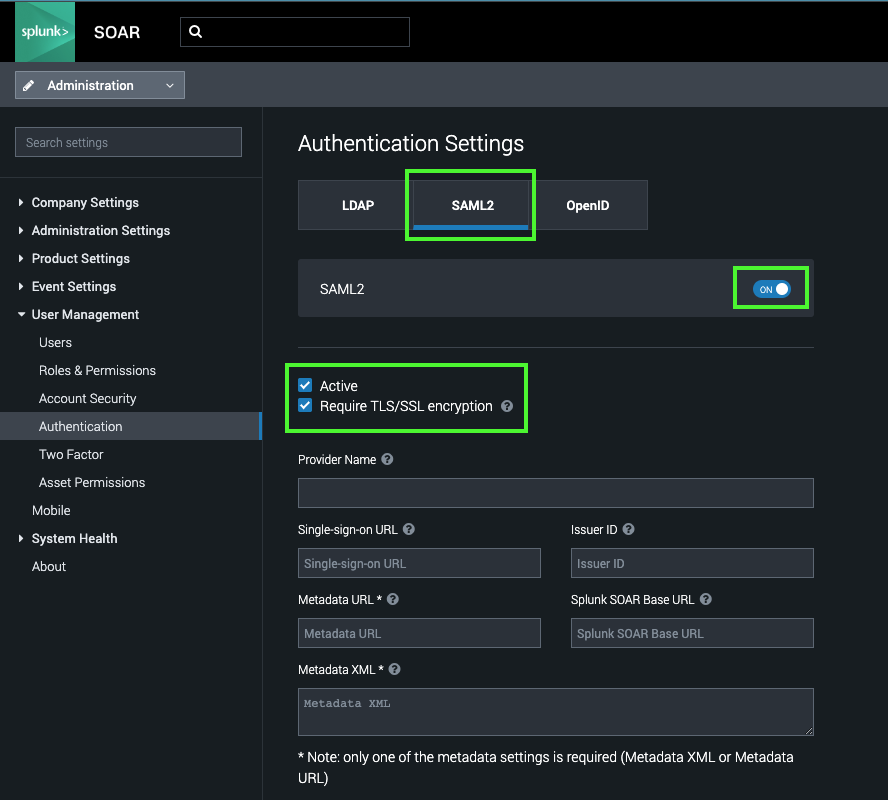
Task: Collapse User Management section
Action: 85,315
